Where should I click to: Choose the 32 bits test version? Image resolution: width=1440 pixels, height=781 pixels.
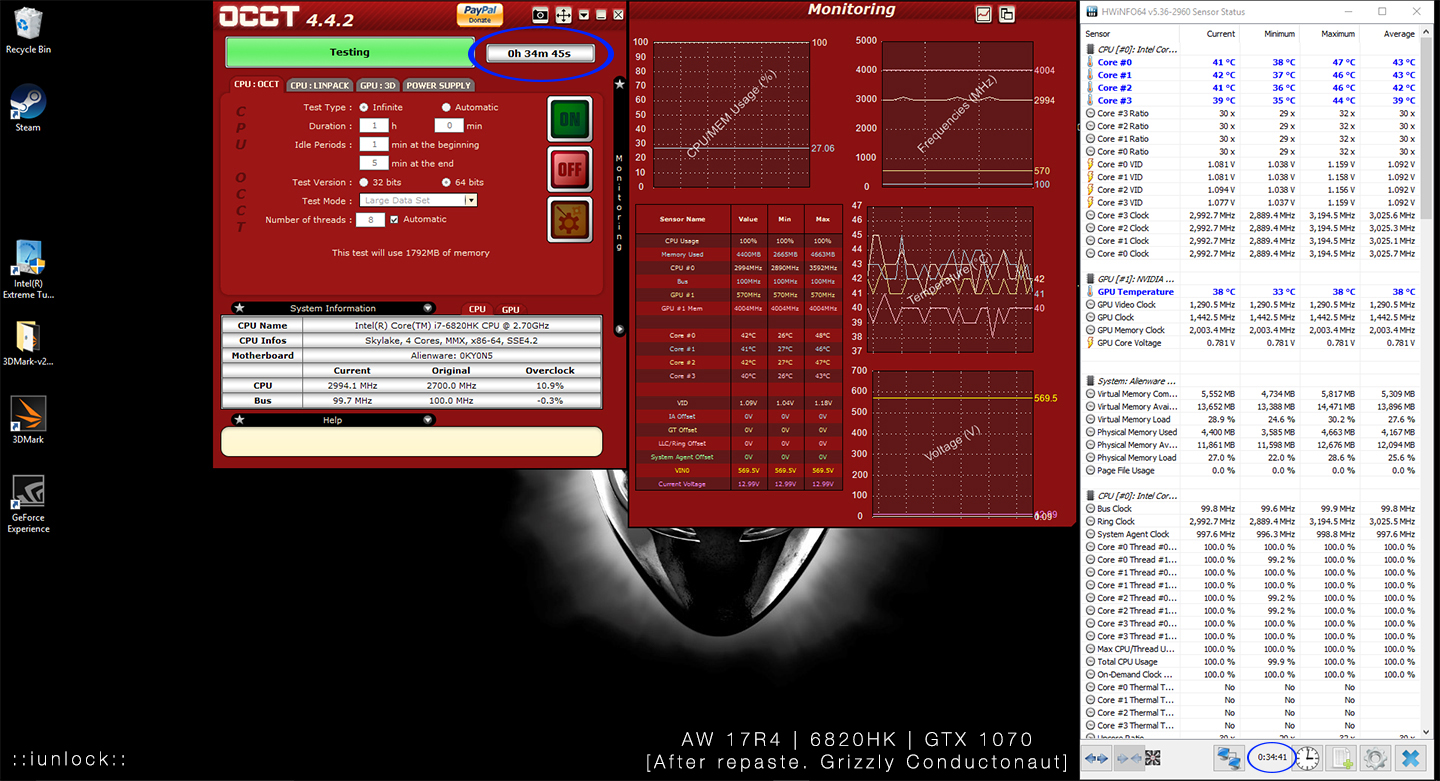tap(365, 182)
